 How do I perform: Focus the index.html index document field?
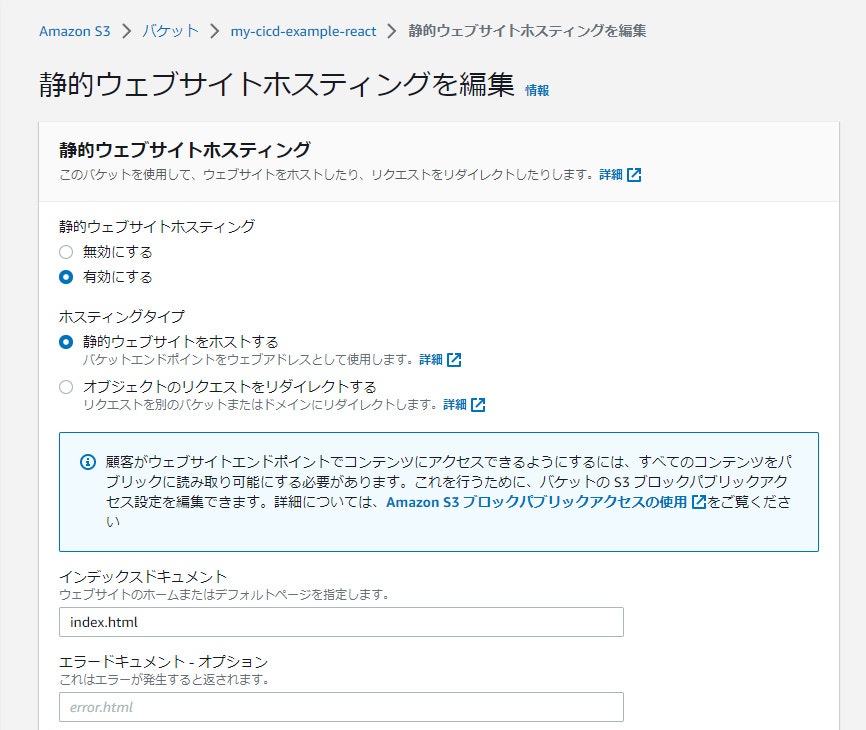click(x=341, y=622)
